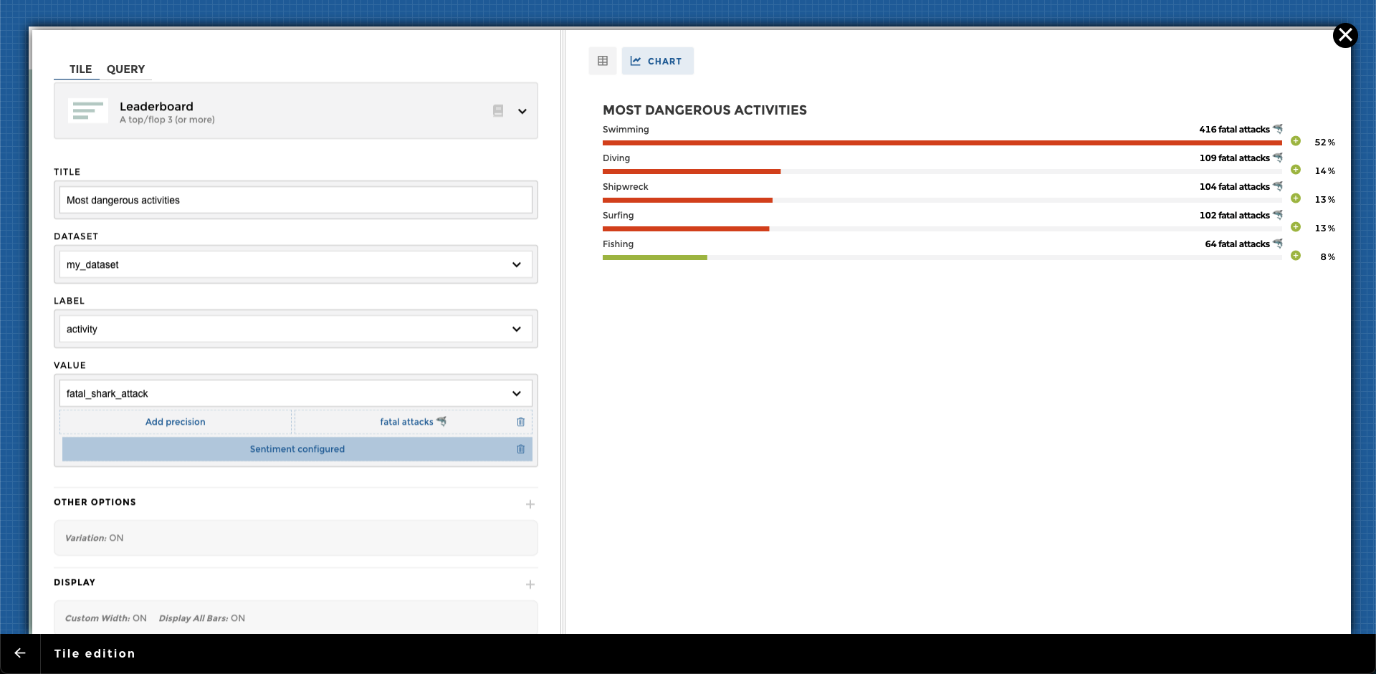Click the 52 % value

[x=1325, y=142]
